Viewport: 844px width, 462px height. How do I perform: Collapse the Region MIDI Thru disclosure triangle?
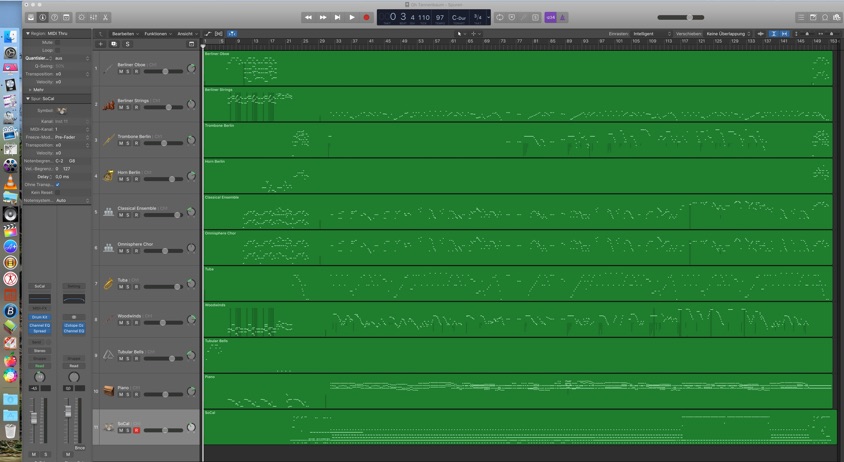coord(28,33)
